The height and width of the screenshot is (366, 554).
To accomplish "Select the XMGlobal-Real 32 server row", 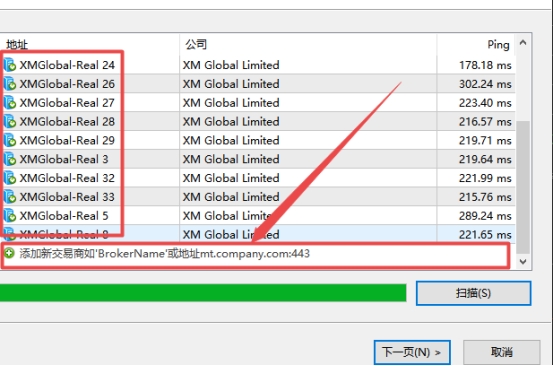I will pos(258,178).
